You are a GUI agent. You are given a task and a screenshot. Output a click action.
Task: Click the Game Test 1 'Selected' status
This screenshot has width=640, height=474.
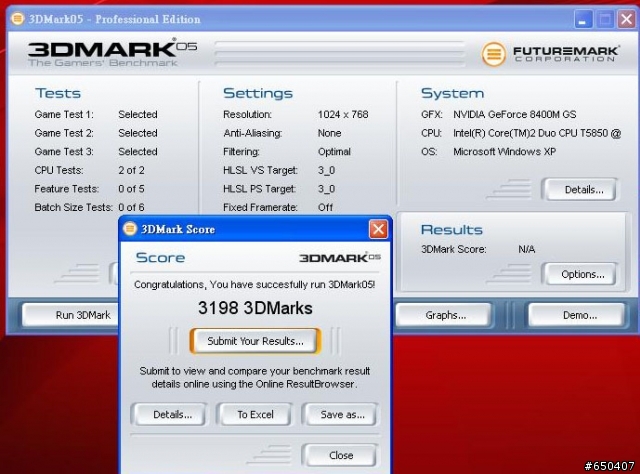point(138,114)
